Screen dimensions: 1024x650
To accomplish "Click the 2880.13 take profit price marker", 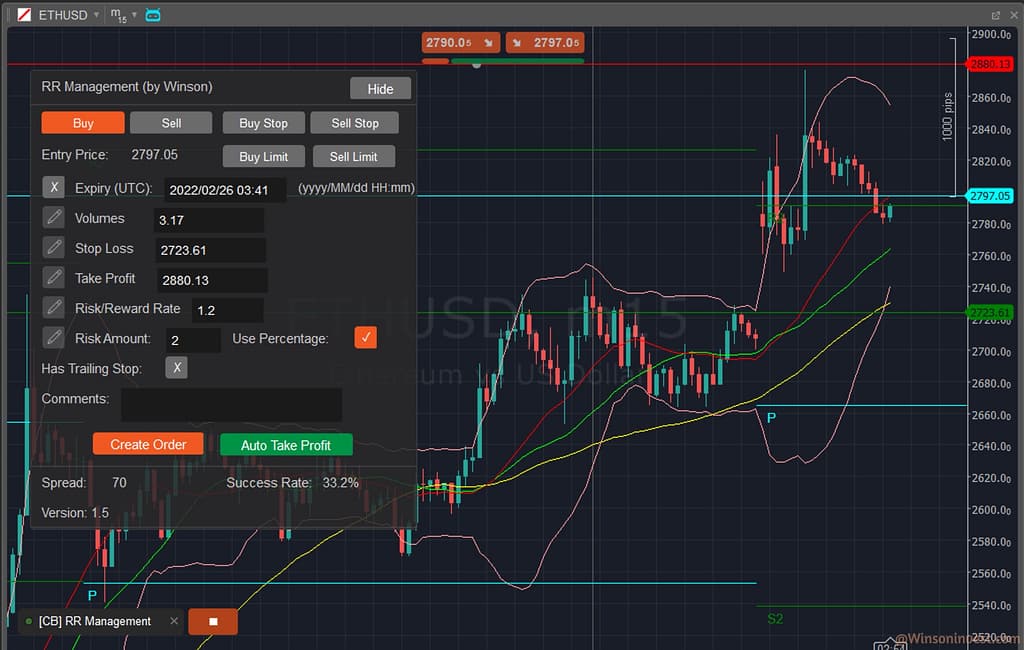I will click(990, 64).
